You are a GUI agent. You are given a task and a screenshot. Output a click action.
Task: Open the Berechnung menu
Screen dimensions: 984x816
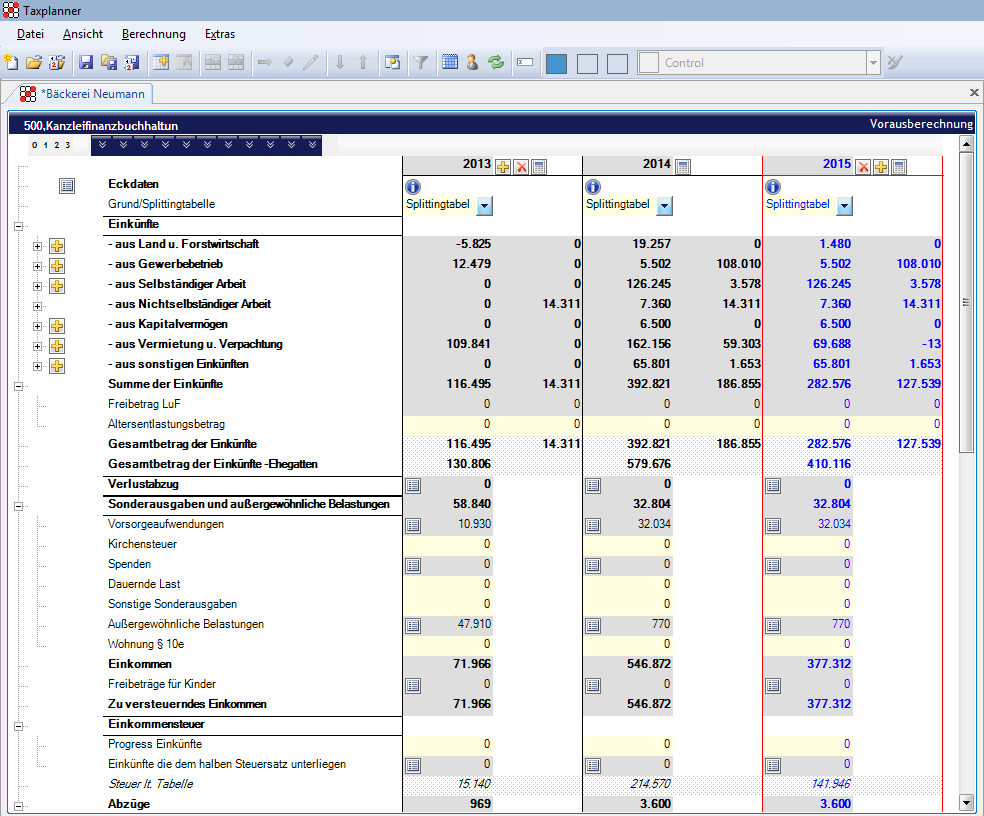pos(153,33)
